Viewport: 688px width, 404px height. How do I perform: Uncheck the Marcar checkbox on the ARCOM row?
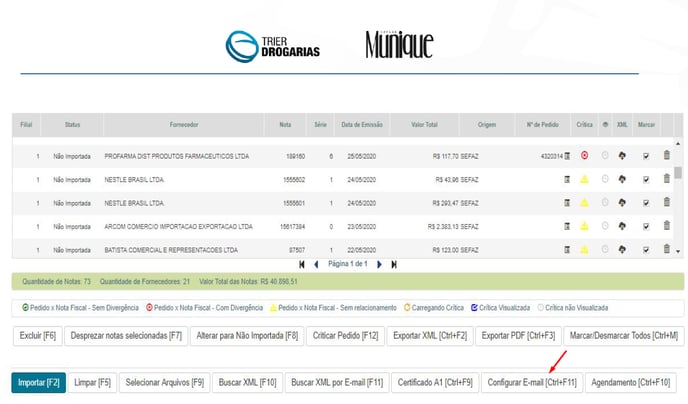tap(646, 226)
